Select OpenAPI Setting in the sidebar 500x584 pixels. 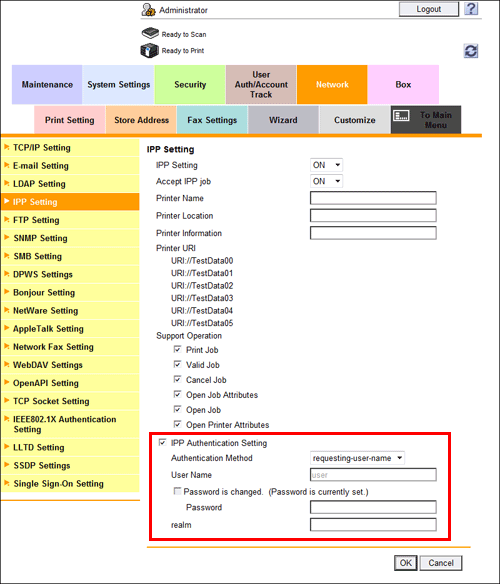click(70, 383)
